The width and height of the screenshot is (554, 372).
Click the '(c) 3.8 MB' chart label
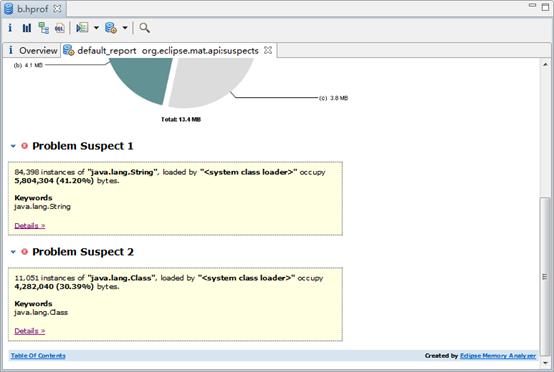point(334,98)
